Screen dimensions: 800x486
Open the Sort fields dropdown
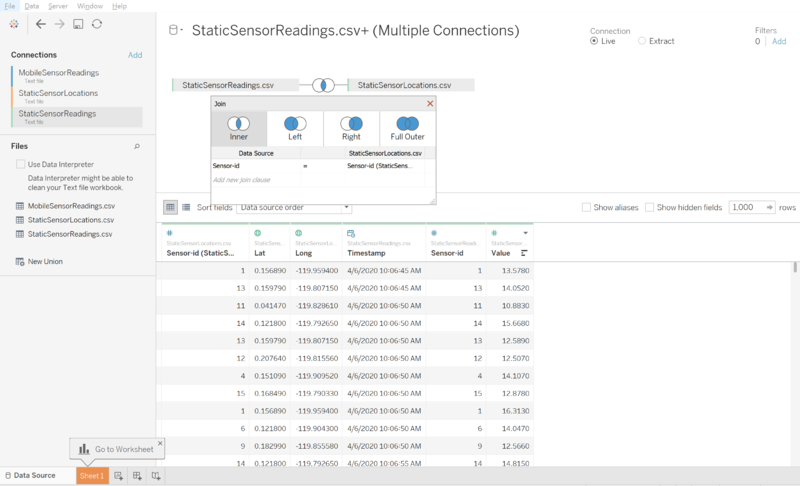pyautogui.click(x=295, y=207)
